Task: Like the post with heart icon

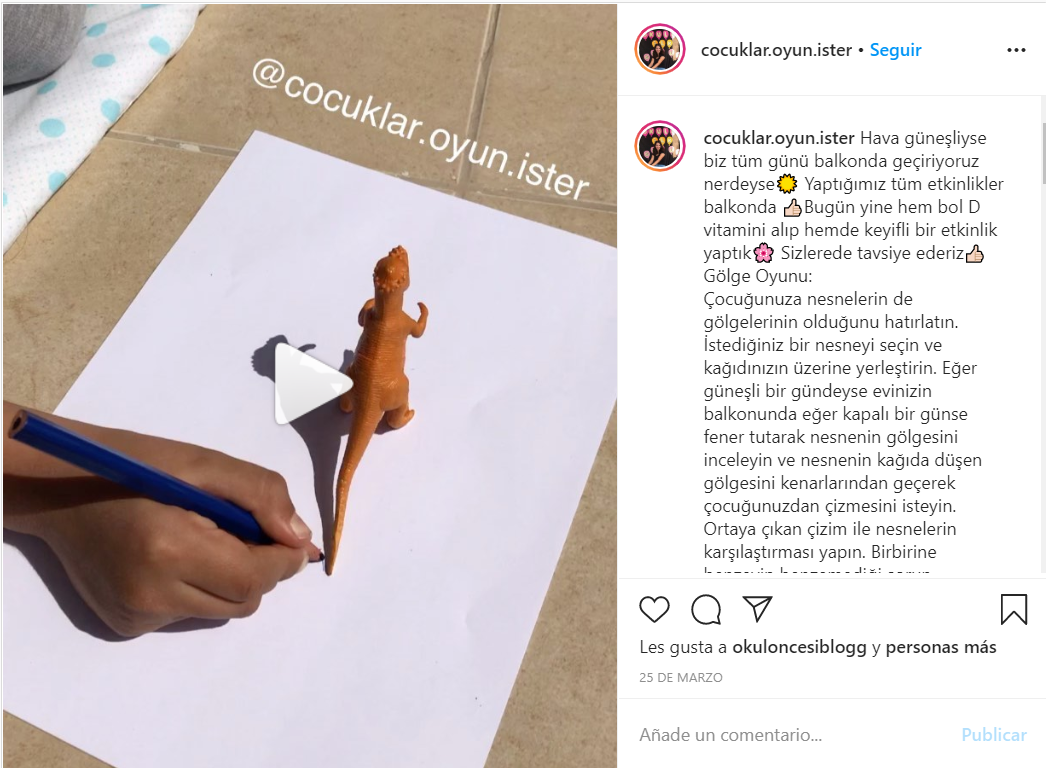Action: coord(654,609)
